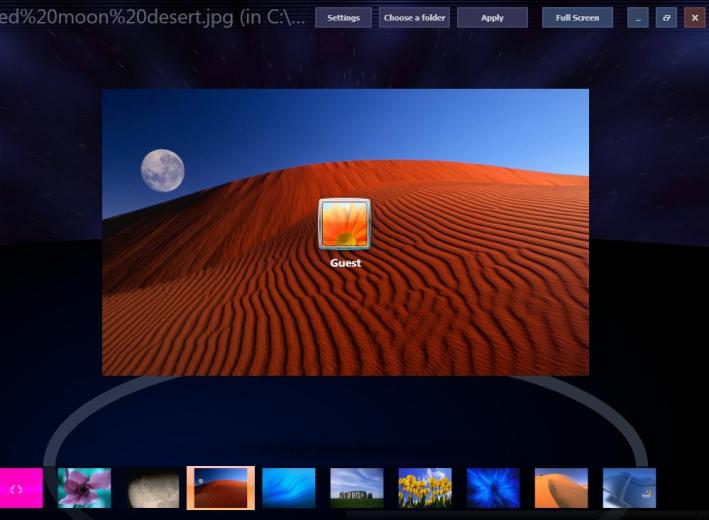Select the red moon desert thumbnail

[x=221, y=488]
